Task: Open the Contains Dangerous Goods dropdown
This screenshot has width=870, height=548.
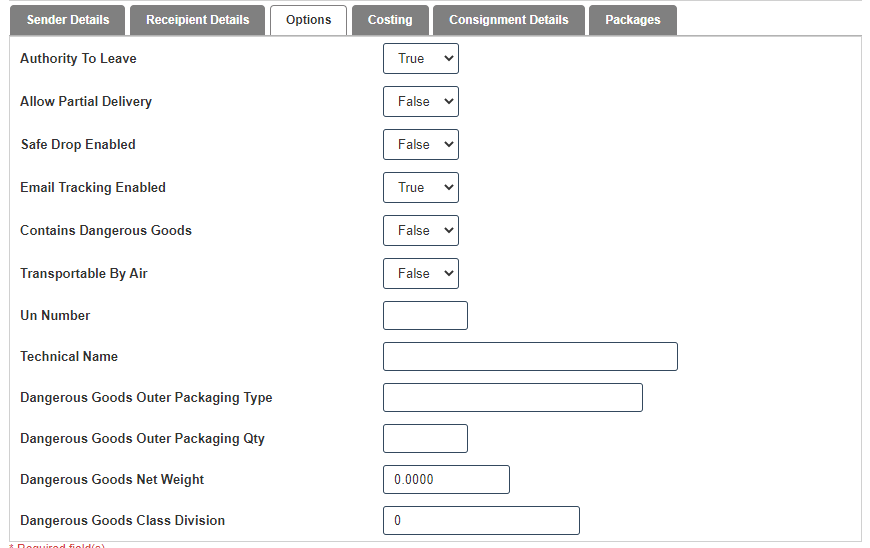Action: [420, 231]
